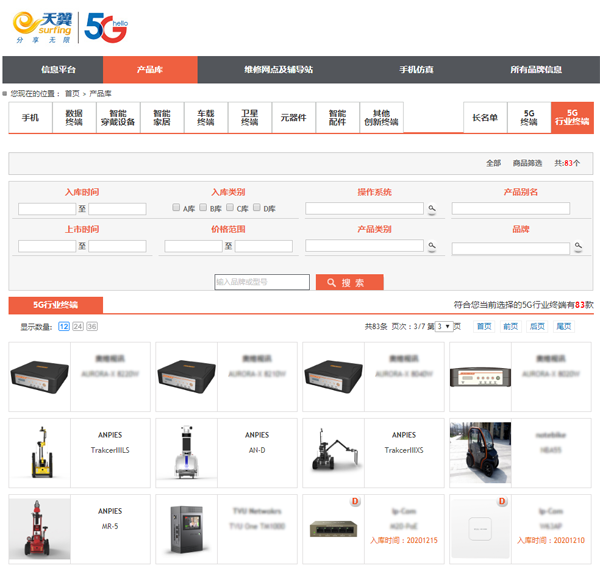Select the 智能家居 category tab
This screenshot has width=600, height=571.
coord(162,118)
